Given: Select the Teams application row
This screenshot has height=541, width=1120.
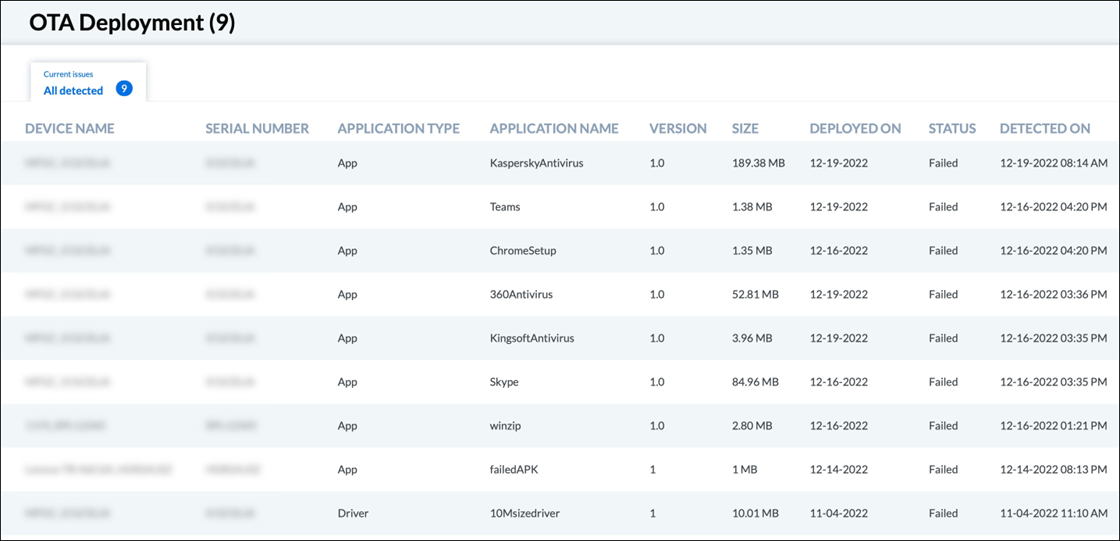Looking at the screenshot, I should (x=505, y=207).
